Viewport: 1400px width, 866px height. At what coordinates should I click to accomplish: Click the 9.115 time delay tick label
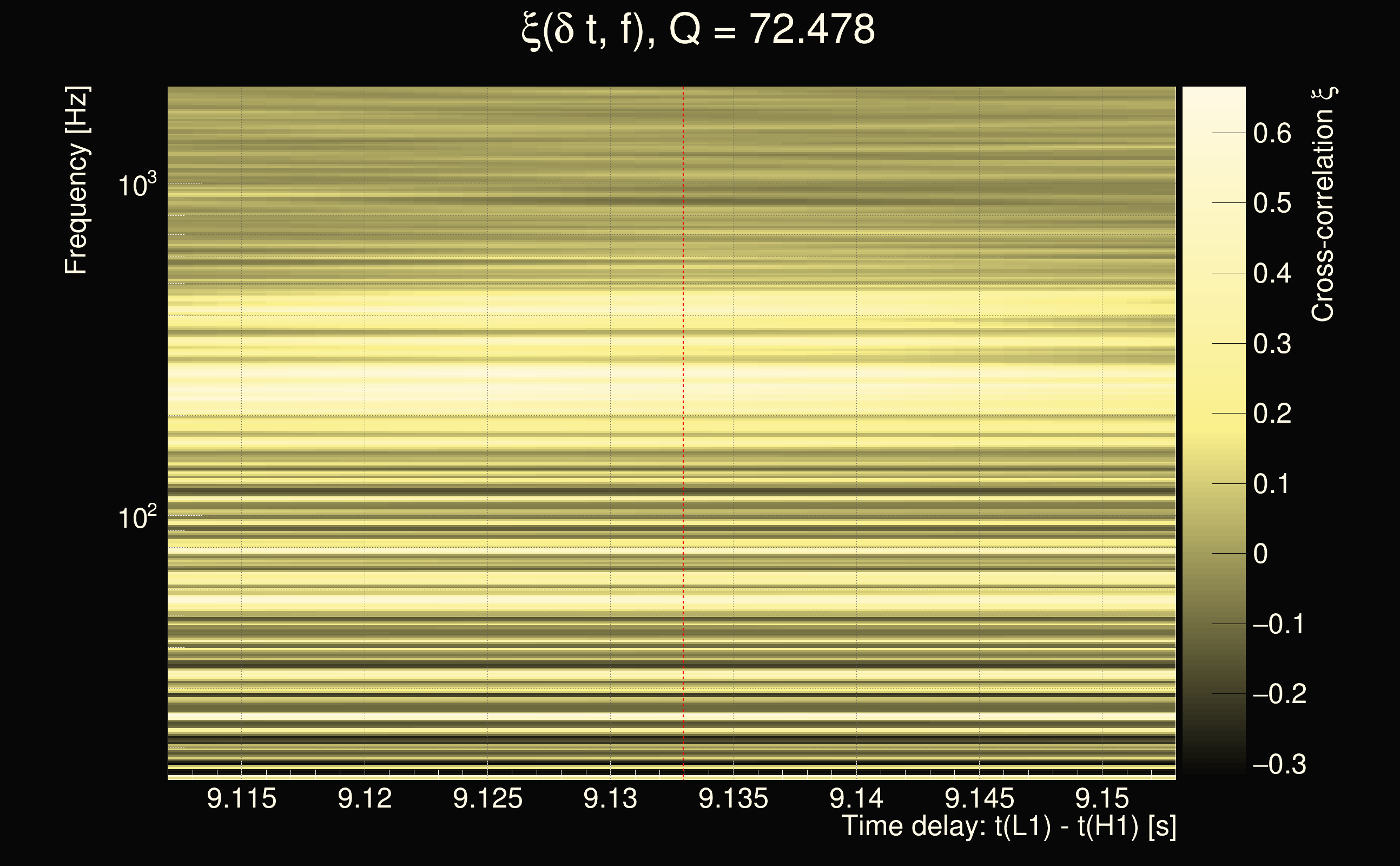coord(241,798)
